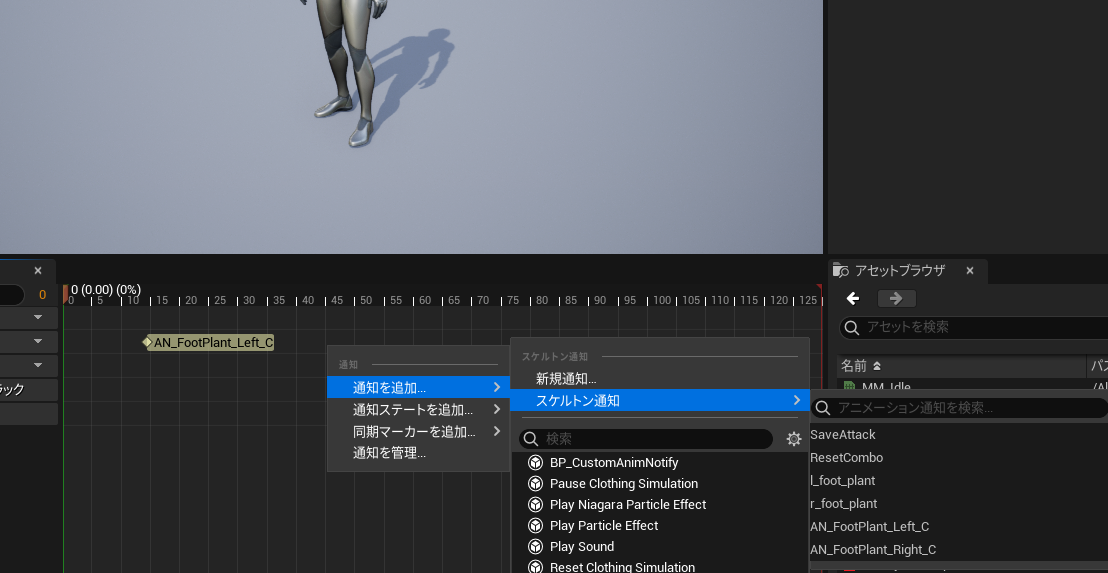1108x573 pixels.
Task: Expand the first track dropdown arrow
Action: (38, 317)
